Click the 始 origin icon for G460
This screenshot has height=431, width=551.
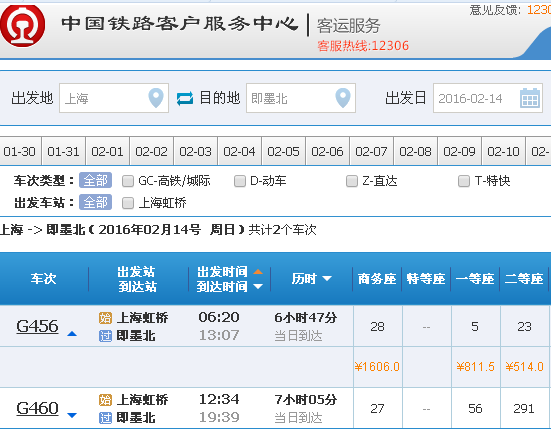point(105,400)
